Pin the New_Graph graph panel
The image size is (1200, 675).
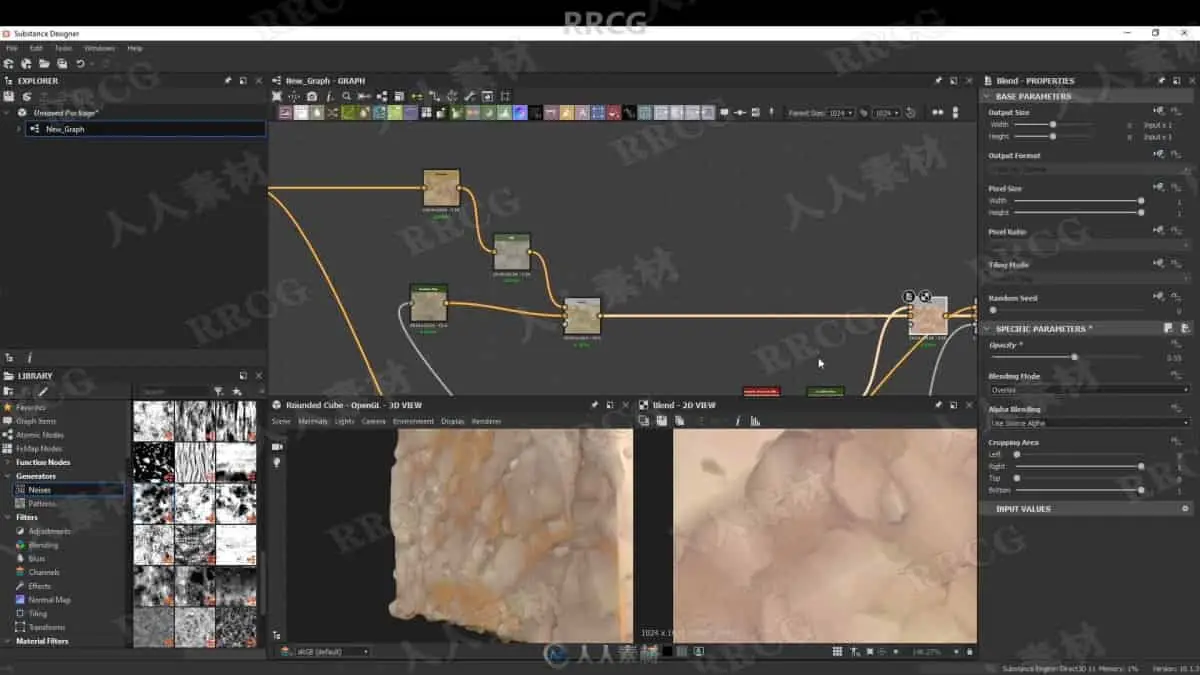tap(938, 81)
